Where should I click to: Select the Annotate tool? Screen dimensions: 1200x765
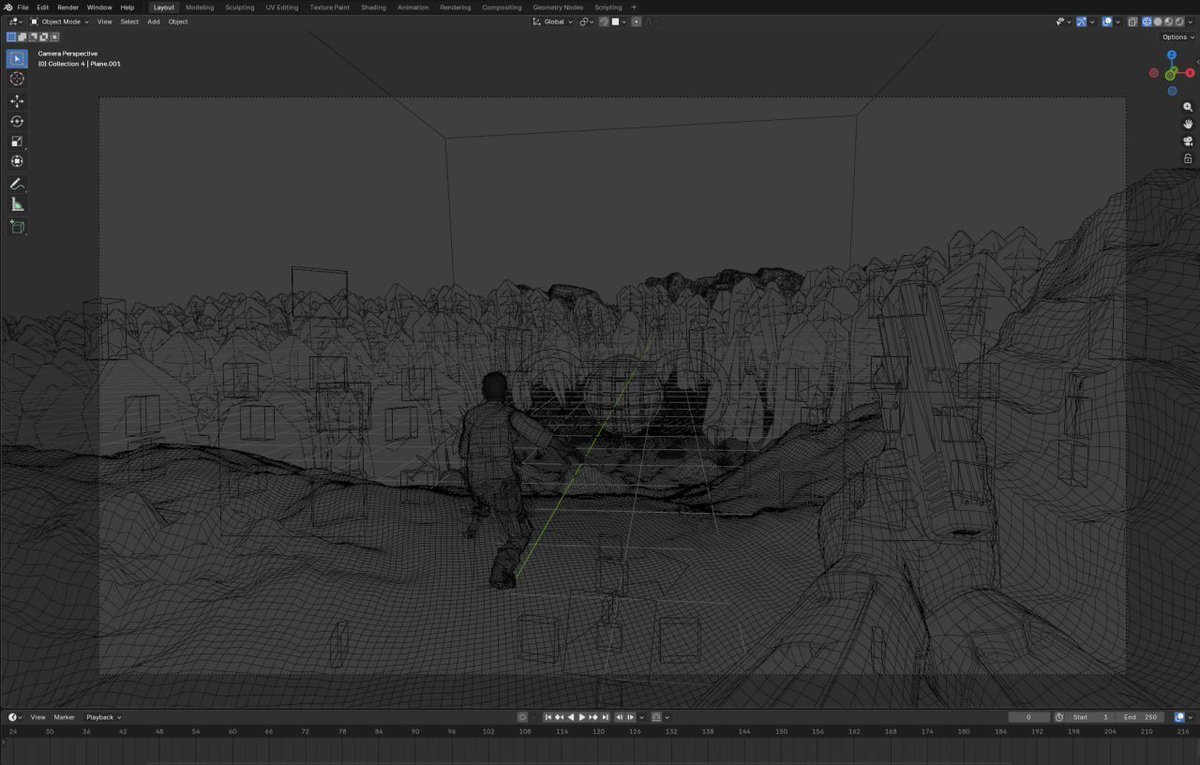click(17, 185)
